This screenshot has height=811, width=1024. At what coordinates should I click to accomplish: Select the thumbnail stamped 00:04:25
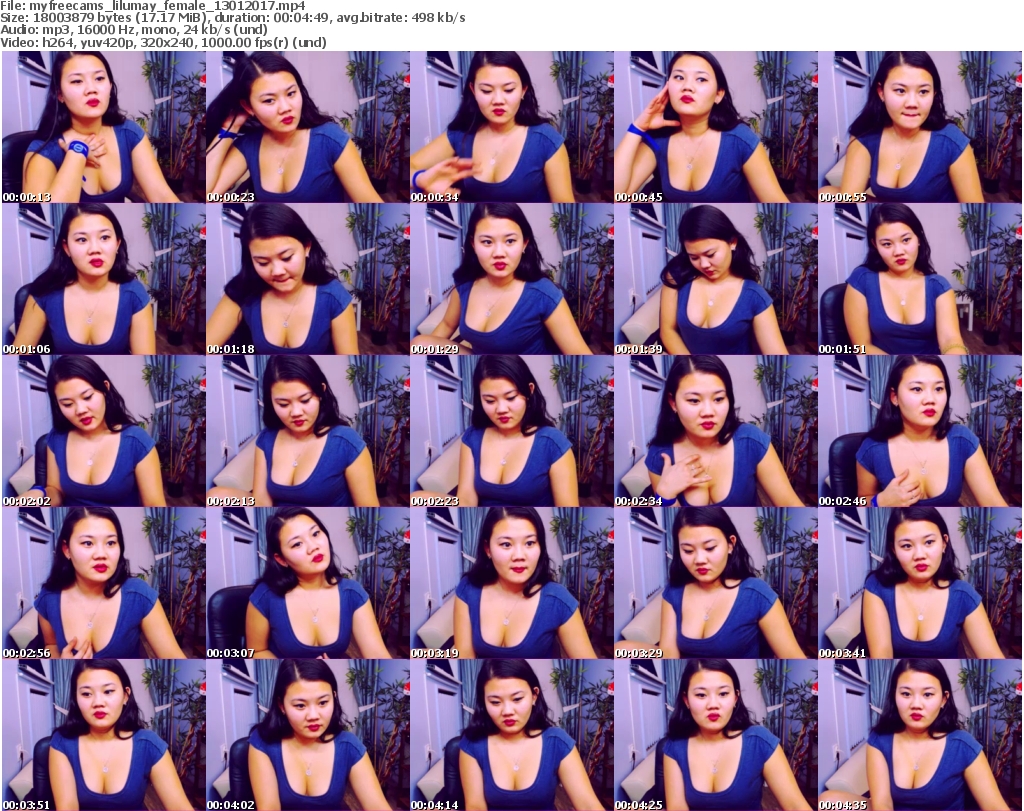[715, 735]
